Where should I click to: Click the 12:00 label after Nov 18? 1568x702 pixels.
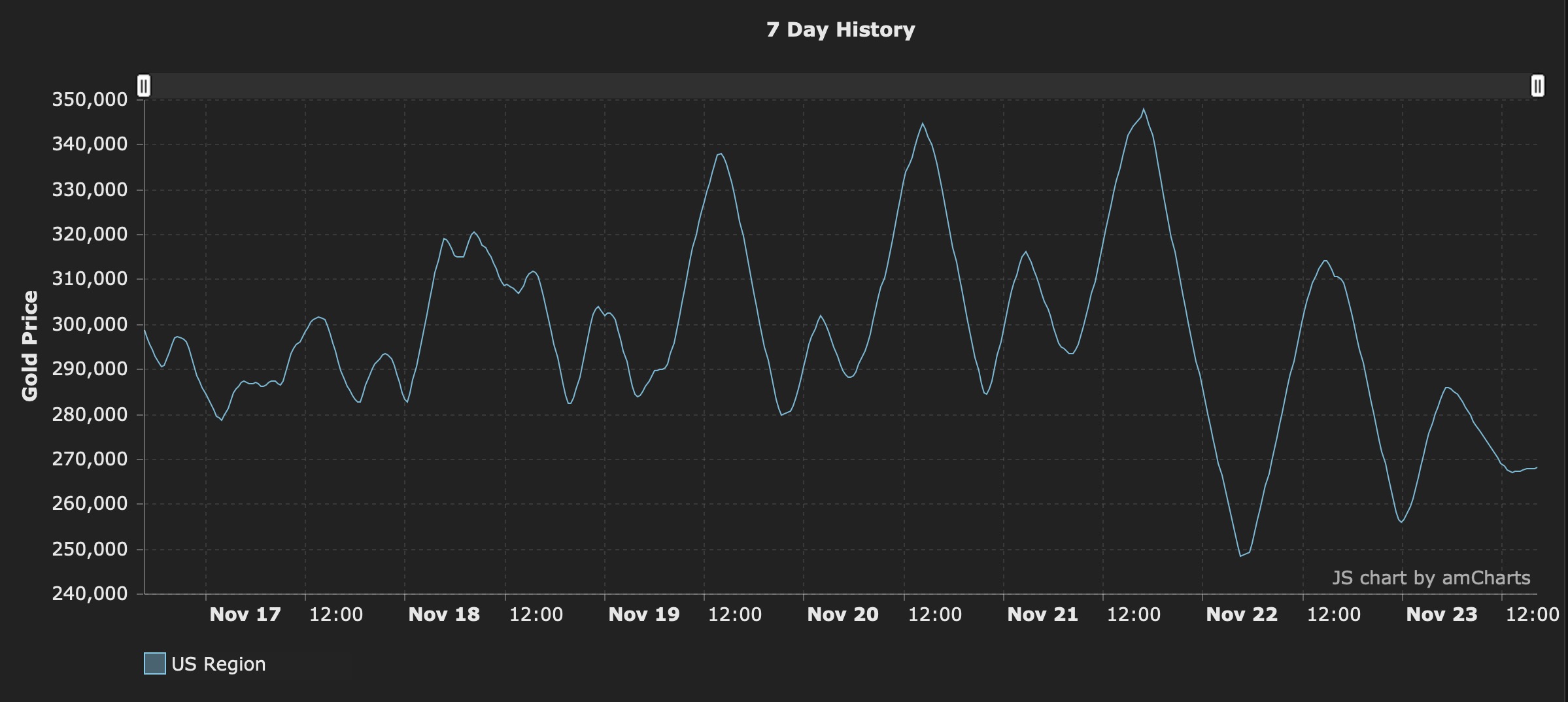536,614
